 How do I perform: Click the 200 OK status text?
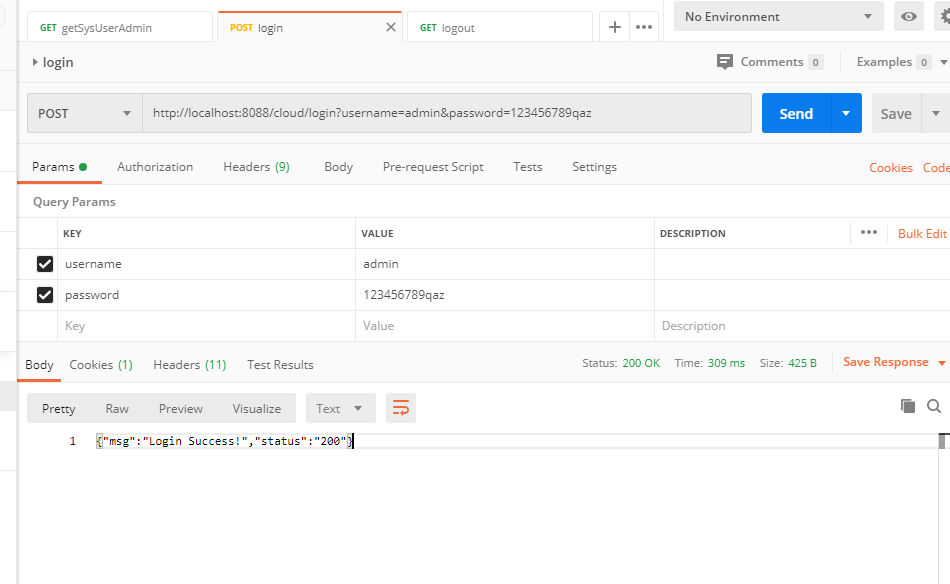641,363
